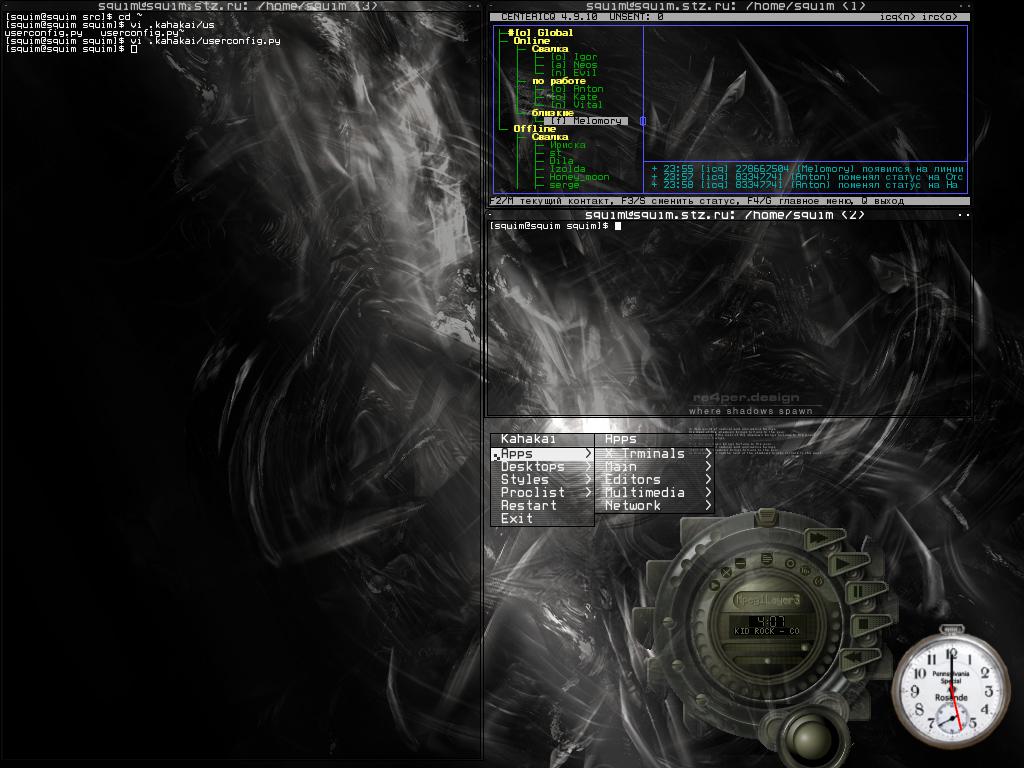Click the title bar of terminal window <3>

click(x=240, y=6)
